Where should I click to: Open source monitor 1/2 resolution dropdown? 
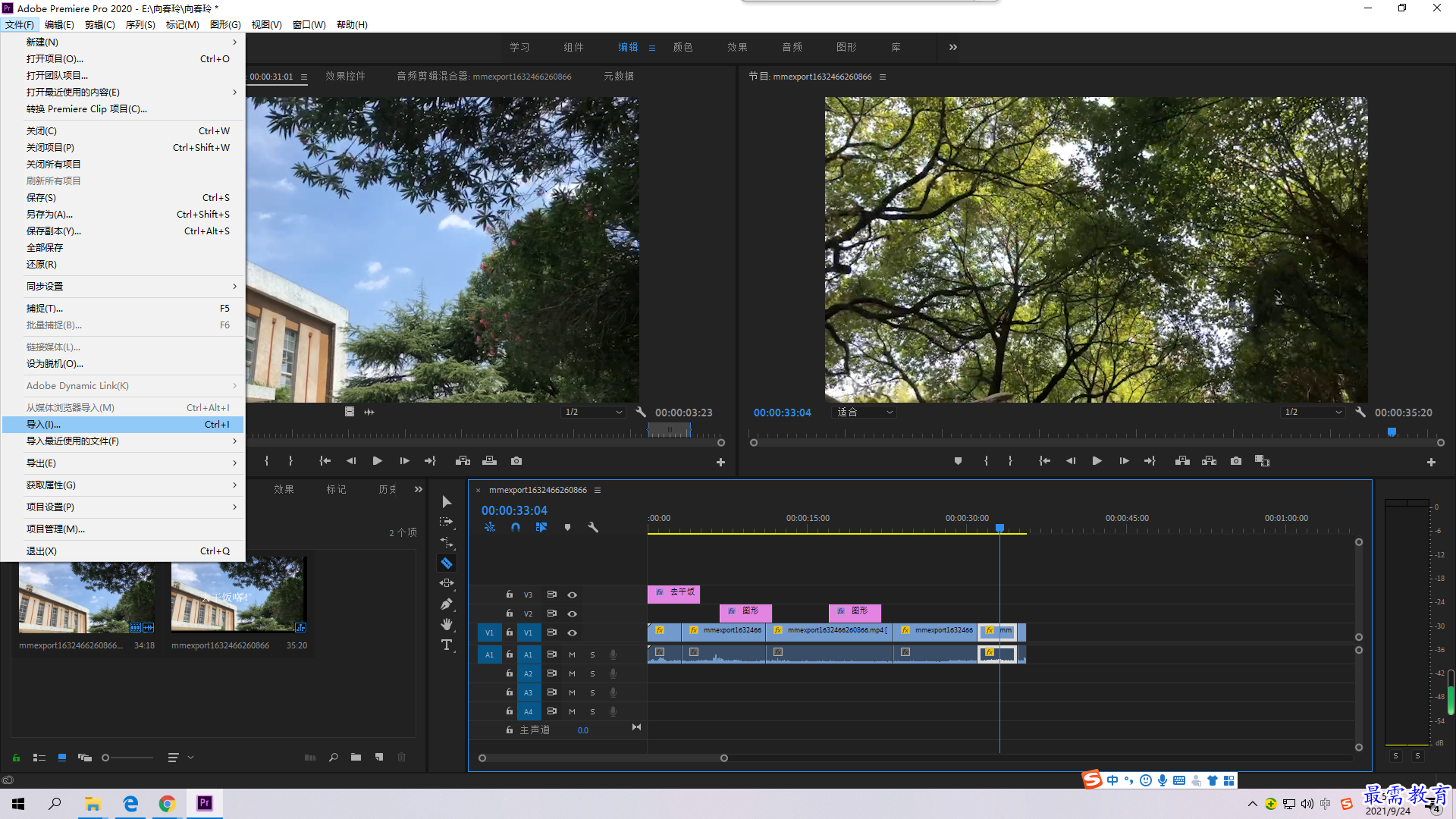pos(593,412)
